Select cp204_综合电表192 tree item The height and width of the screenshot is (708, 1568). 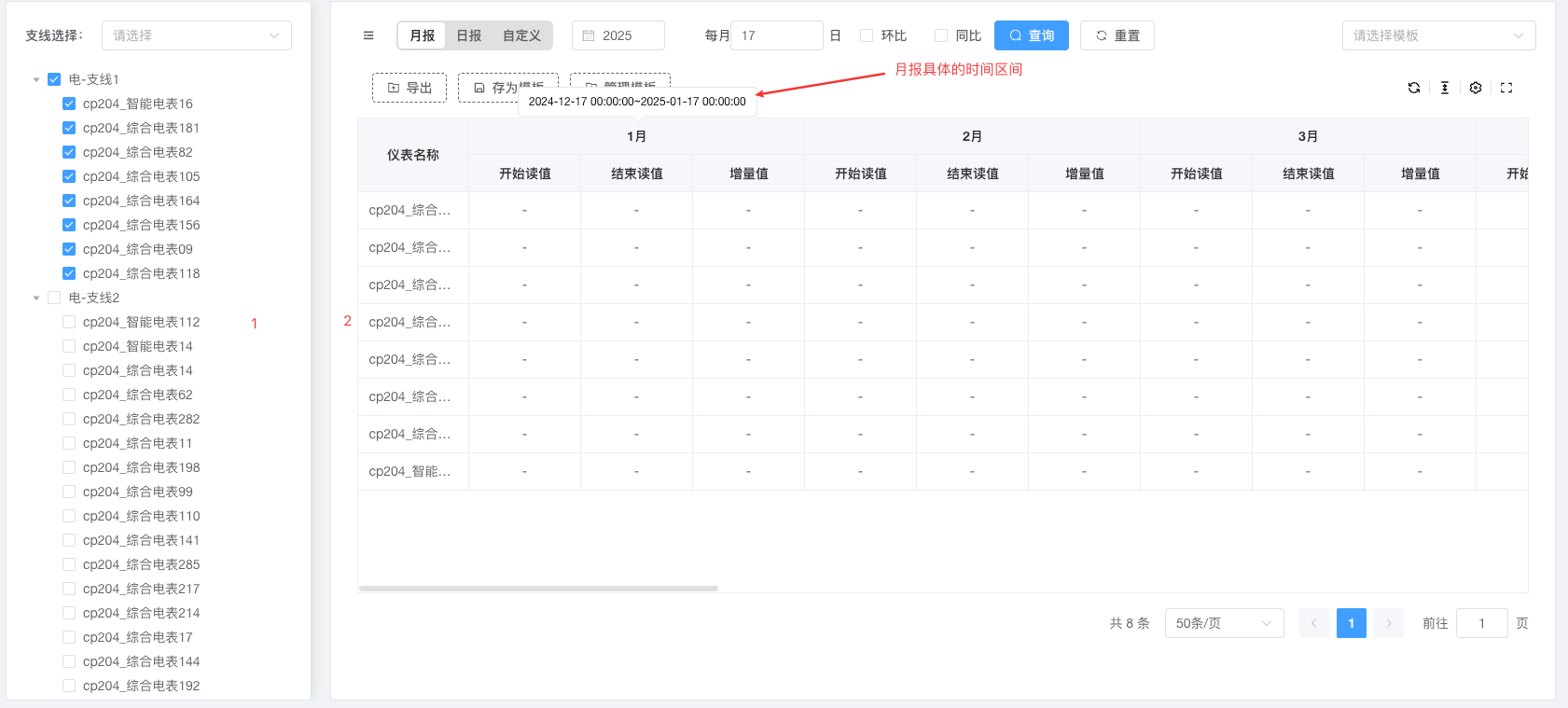click(141, 686)
